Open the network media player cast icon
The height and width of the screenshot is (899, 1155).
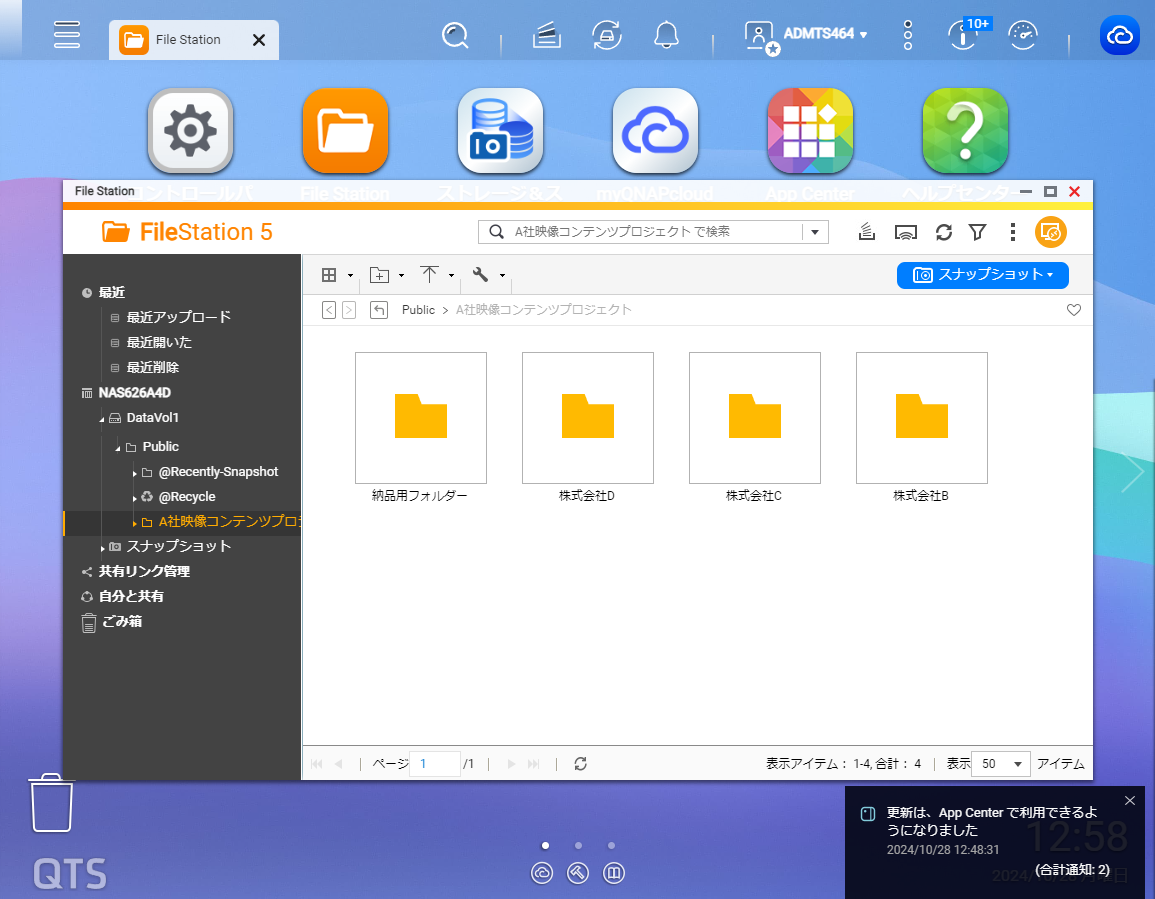click(x=905, y=232)
